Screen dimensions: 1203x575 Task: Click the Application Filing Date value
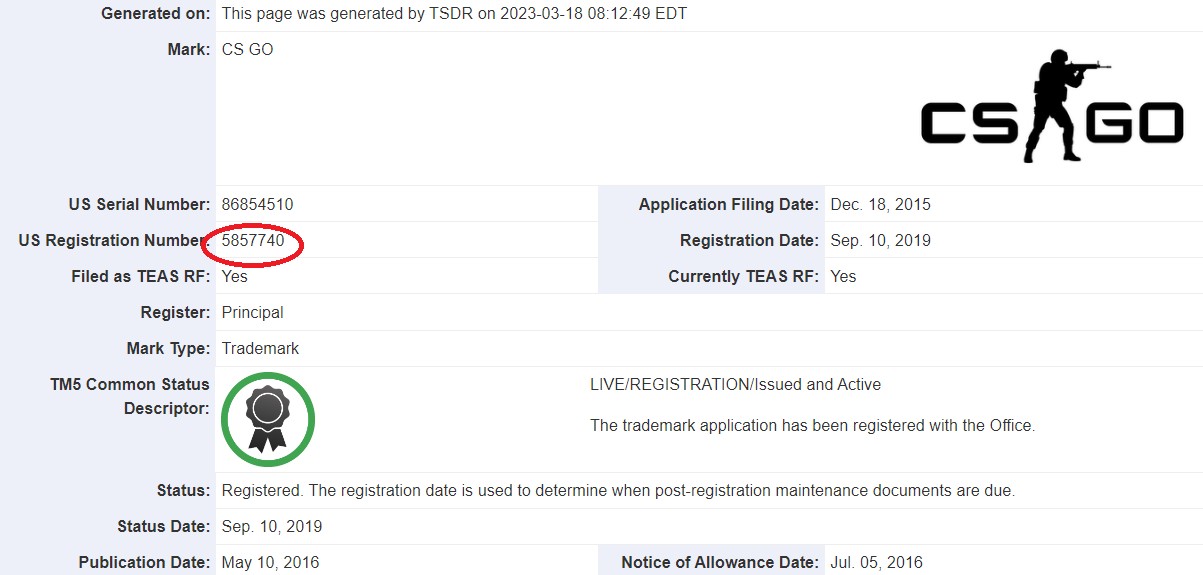(880, 205)
